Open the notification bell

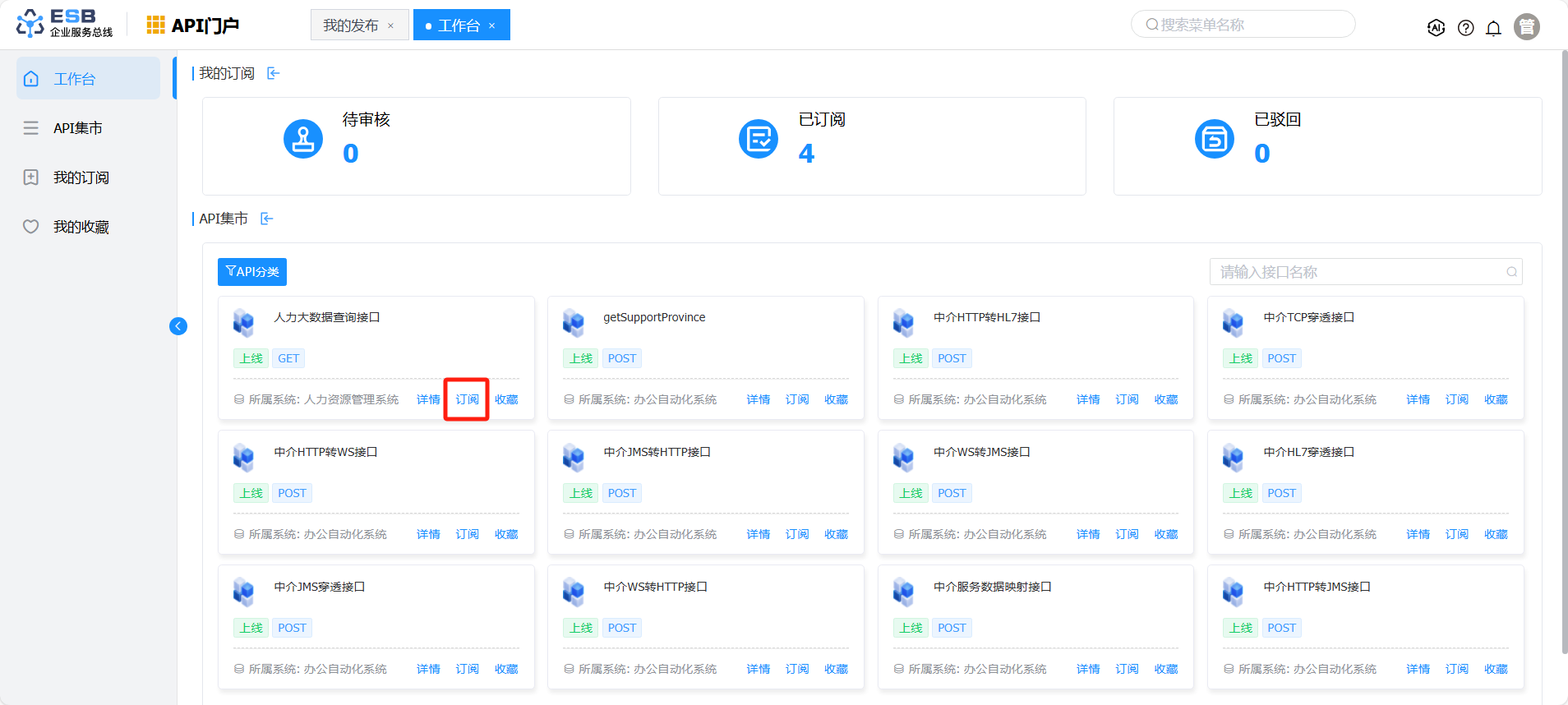1493,28
